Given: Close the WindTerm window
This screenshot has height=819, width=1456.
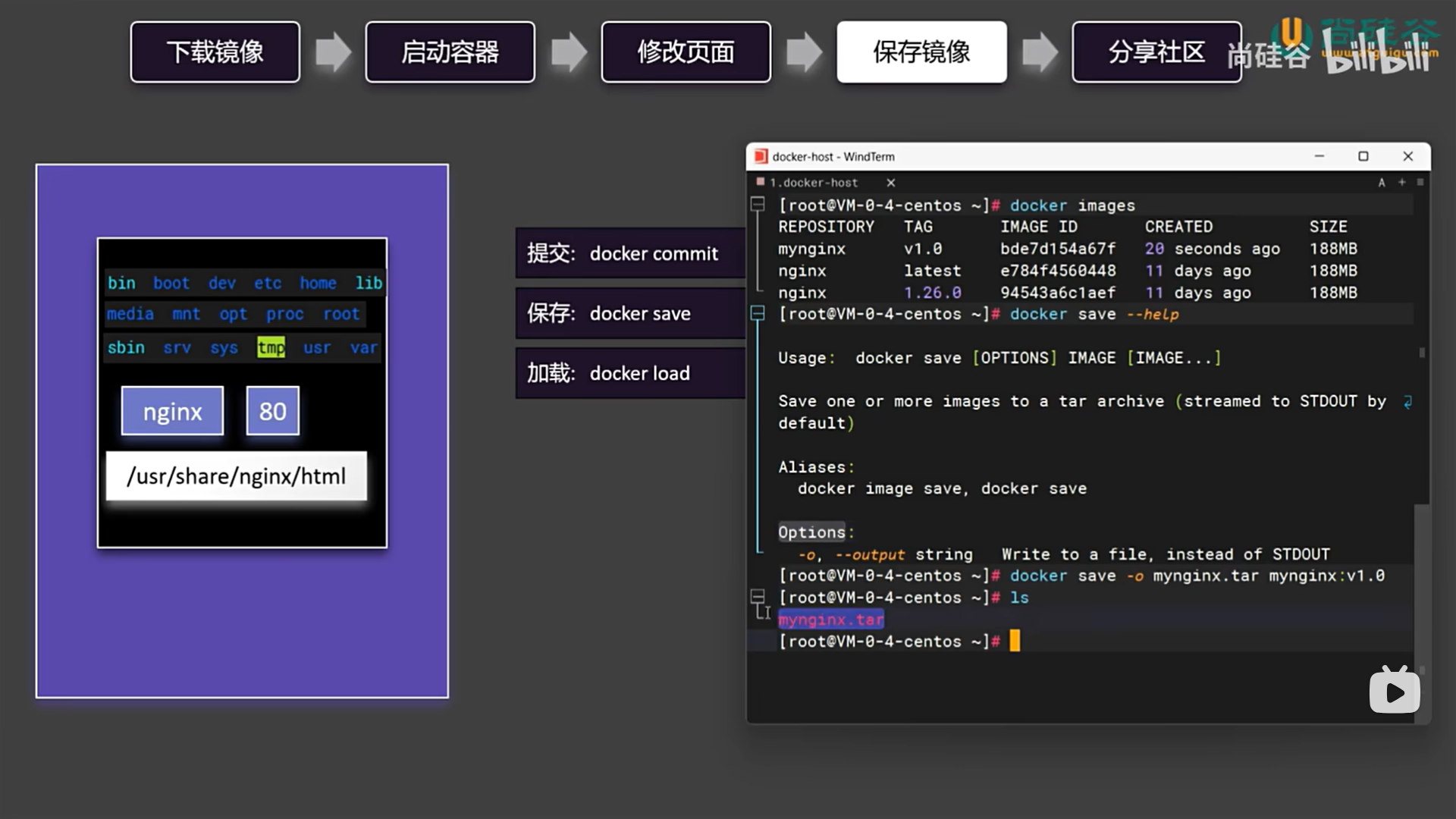Looking at the screenshot, I should (x=1408, y=156).
